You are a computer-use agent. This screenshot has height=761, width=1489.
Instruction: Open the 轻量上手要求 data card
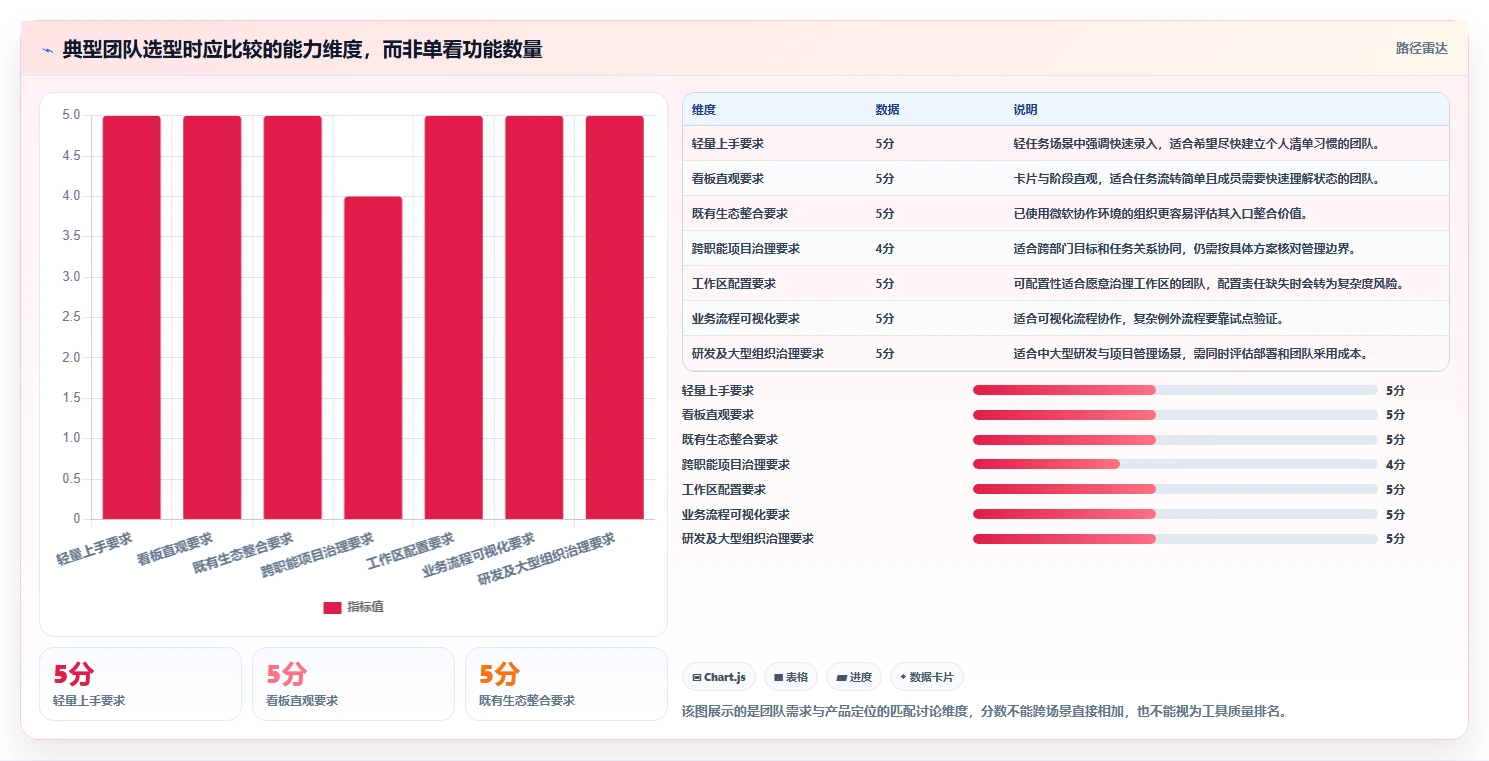pyautogui.click(x=140, y=684)
